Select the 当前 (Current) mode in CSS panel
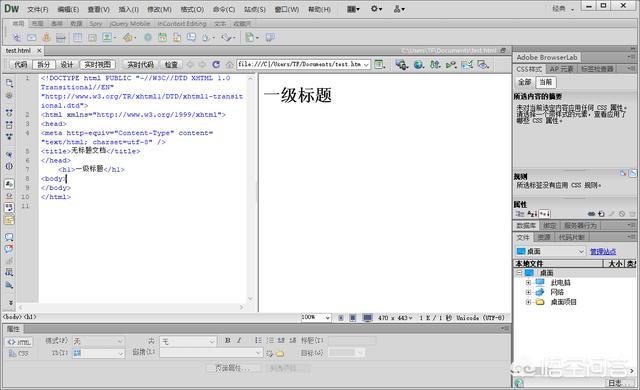Viewport: 640px width, 390px height. (x=546, y=82)
